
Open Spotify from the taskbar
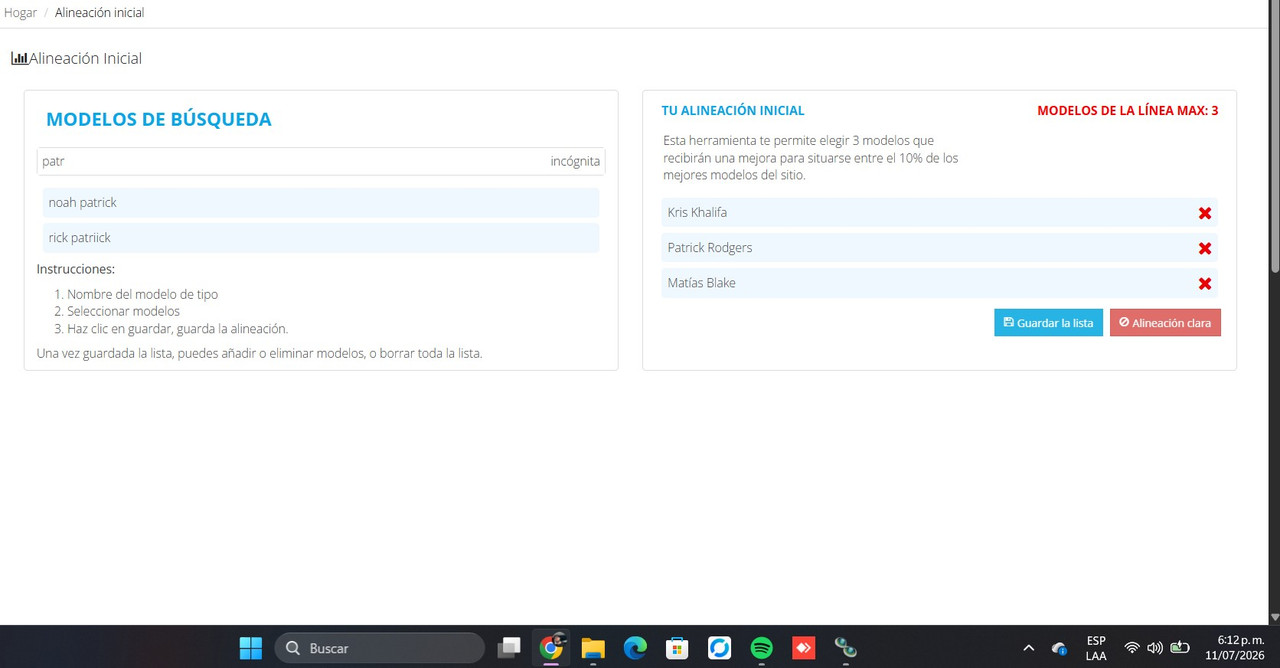pos(761,648)
